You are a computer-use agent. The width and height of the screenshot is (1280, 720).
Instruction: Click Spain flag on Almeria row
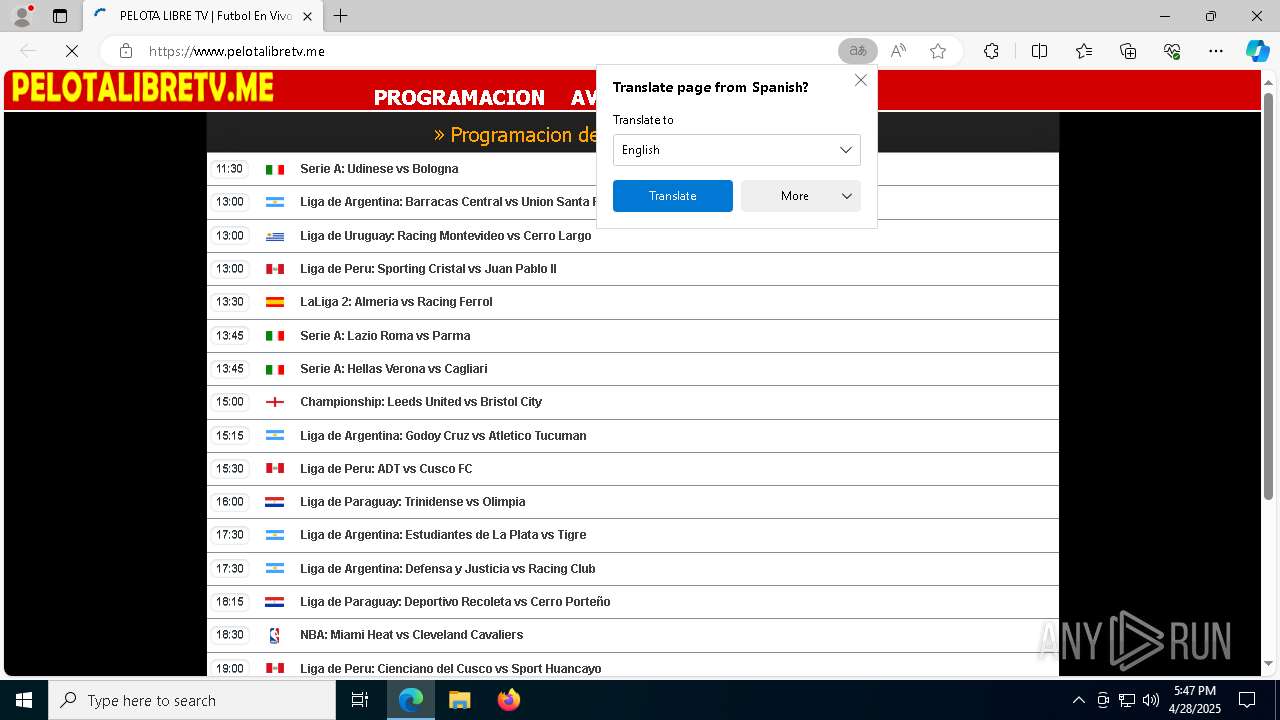pos(275,302)
